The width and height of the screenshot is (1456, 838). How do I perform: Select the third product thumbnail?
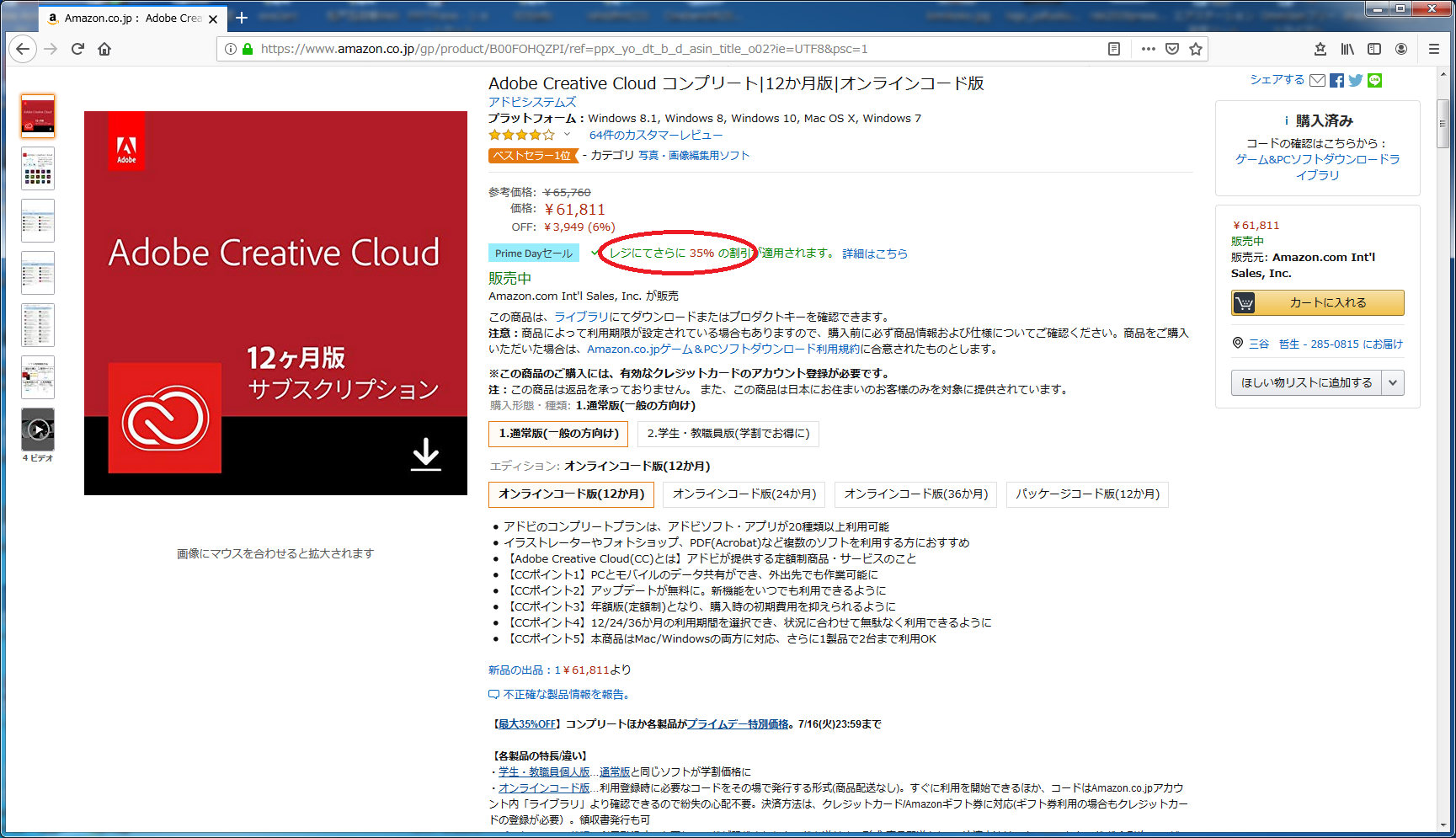click(x=38, y=221)
